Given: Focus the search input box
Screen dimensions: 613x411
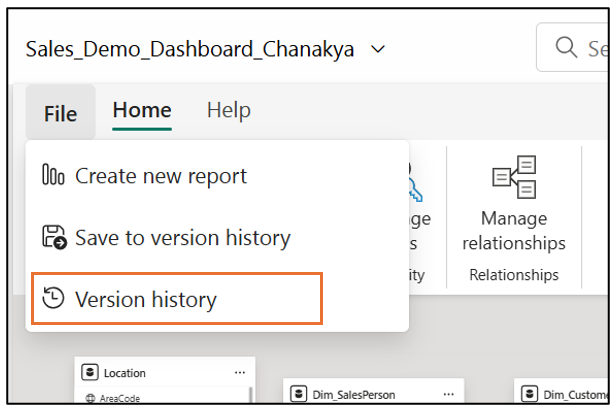Looking at the screenshot, I should pos(572,47).
